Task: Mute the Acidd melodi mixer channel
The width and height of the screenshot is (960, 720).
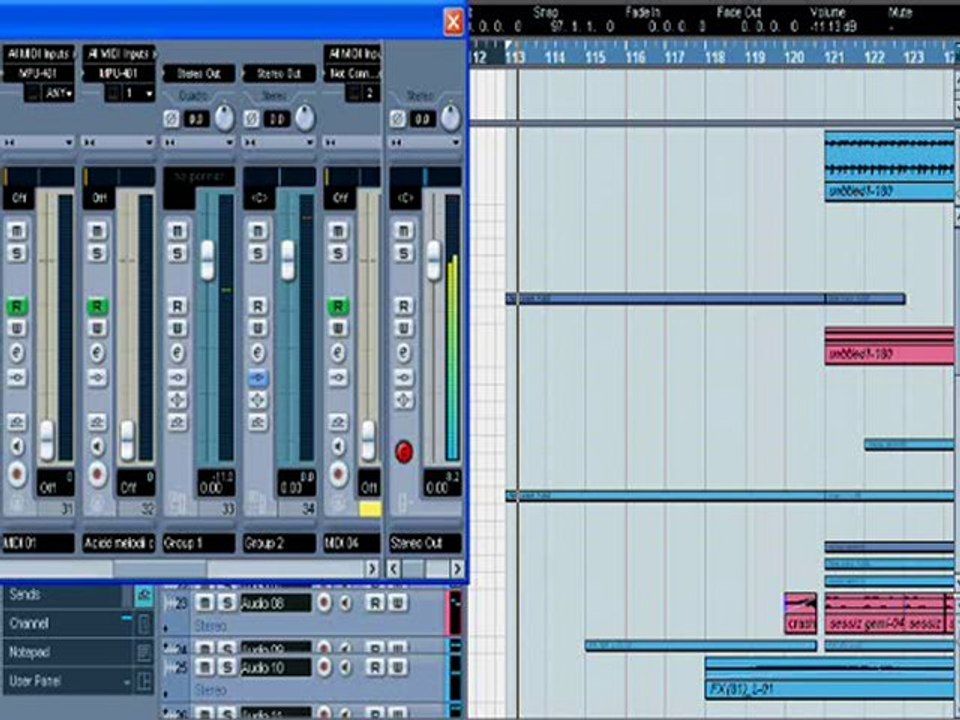Action: click(x=97, y=231)
